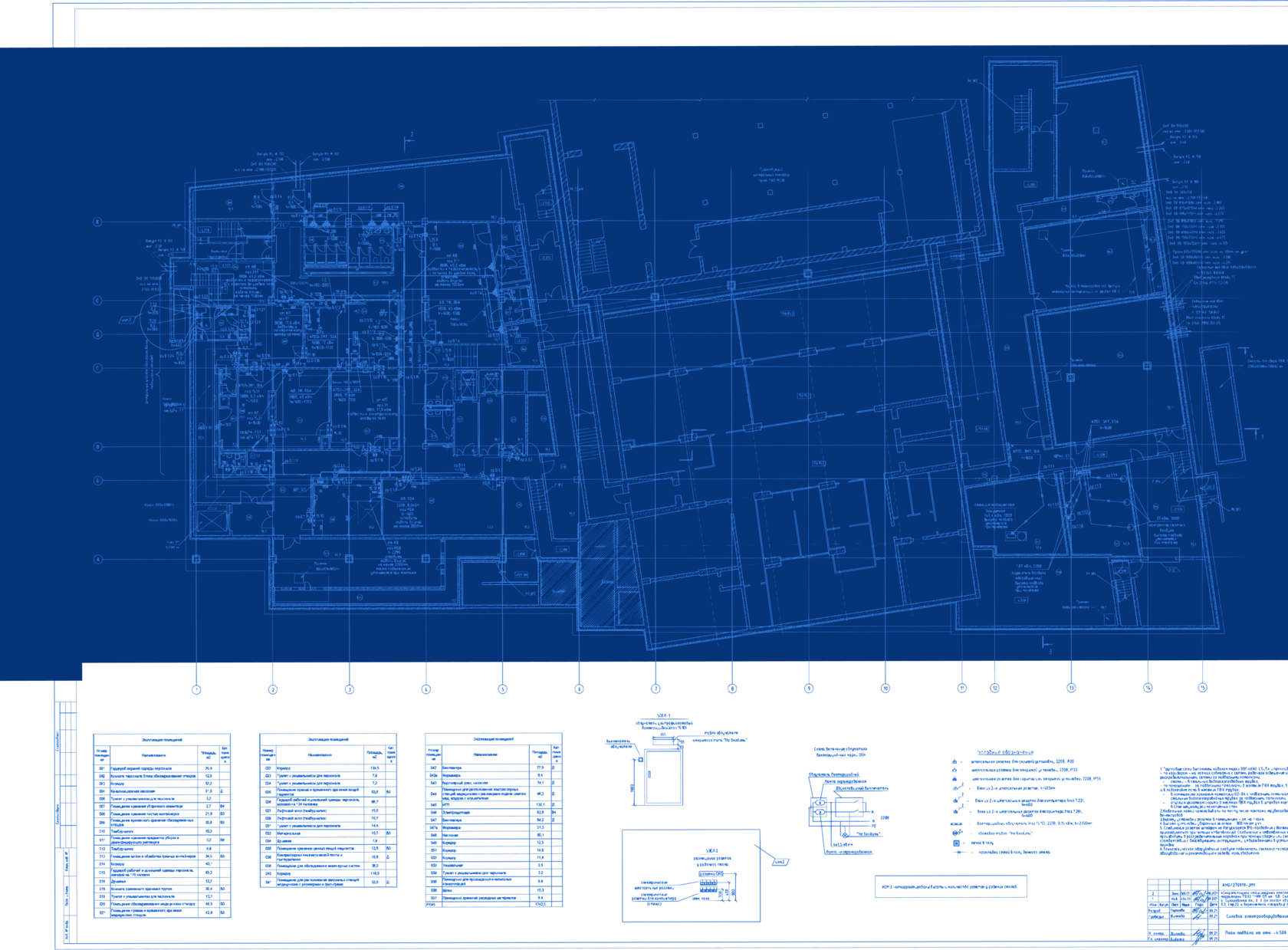Select the area value '130,5' cell
Viewport: 1288px width, 950px height.
374,768
